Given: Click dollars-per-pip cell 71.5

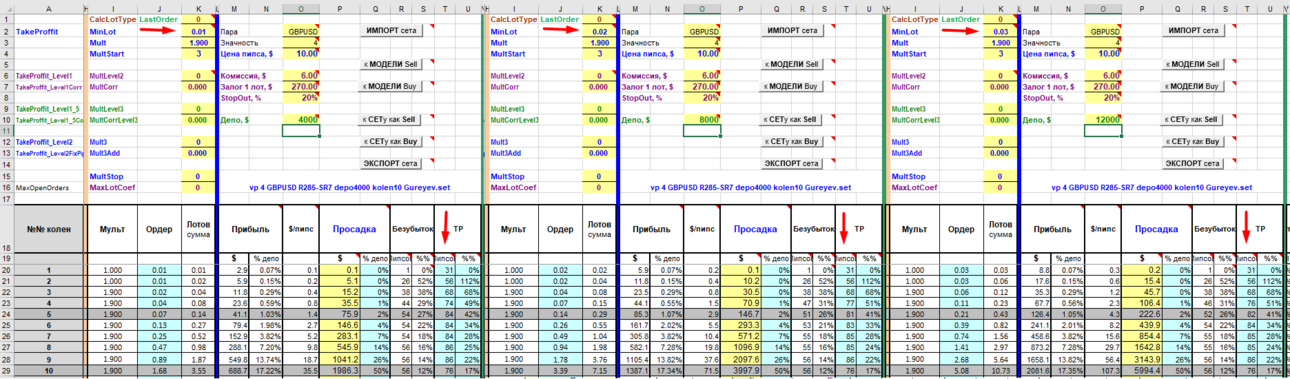Looking at the screenshot, I should (701, 371).
